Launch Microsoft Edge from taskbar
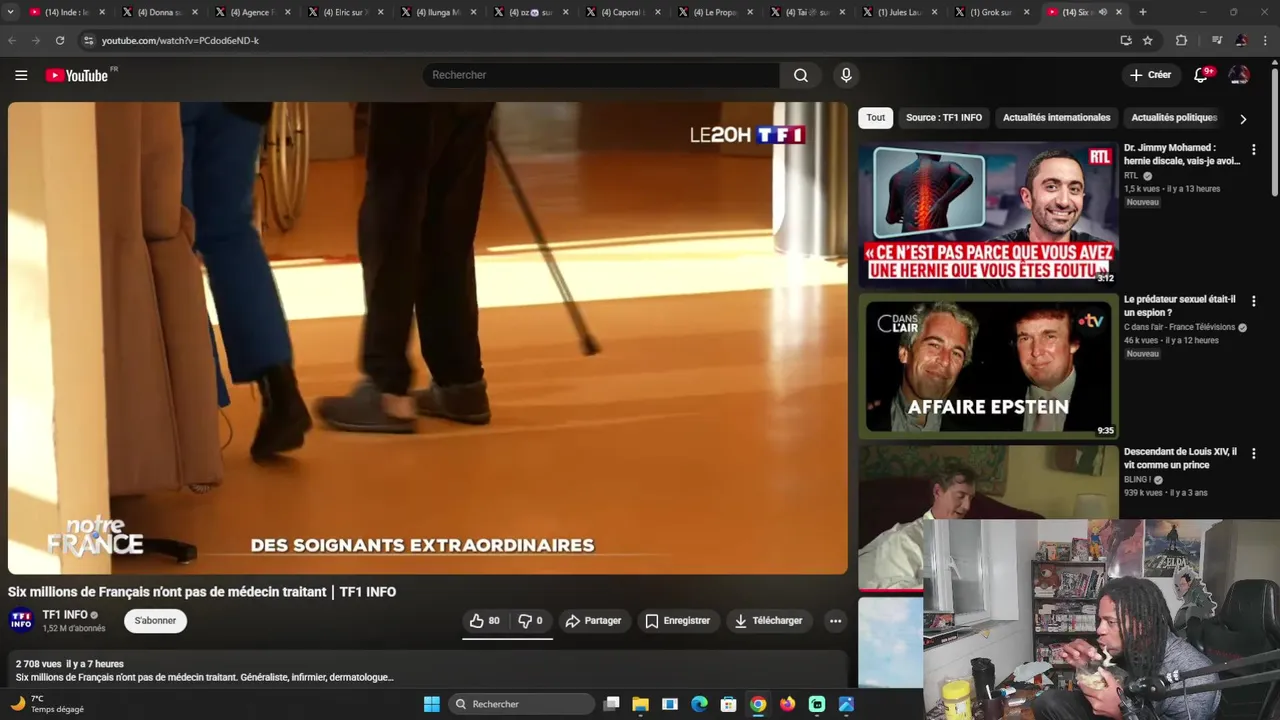This screenshot has height=720, width=1280. [x=700, y=704]
